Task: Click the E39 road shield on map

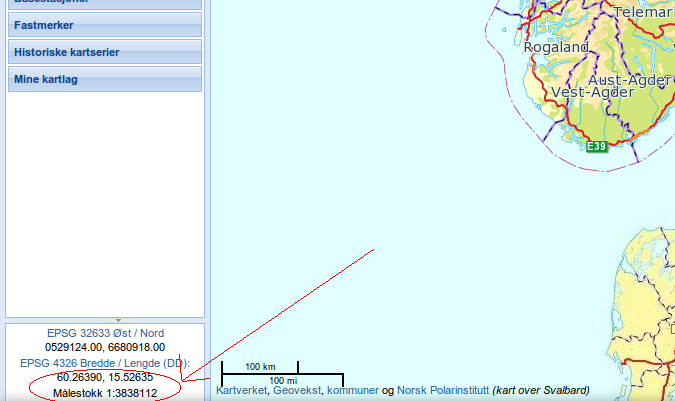Action: click(x=597, y=147)
